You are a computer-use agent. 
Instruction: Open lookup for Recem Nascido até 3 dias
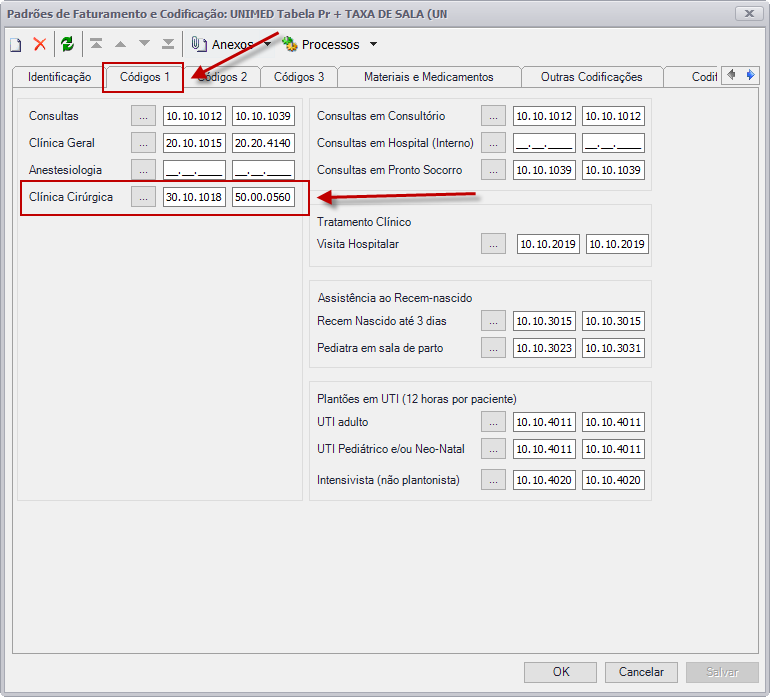point(494,321)
